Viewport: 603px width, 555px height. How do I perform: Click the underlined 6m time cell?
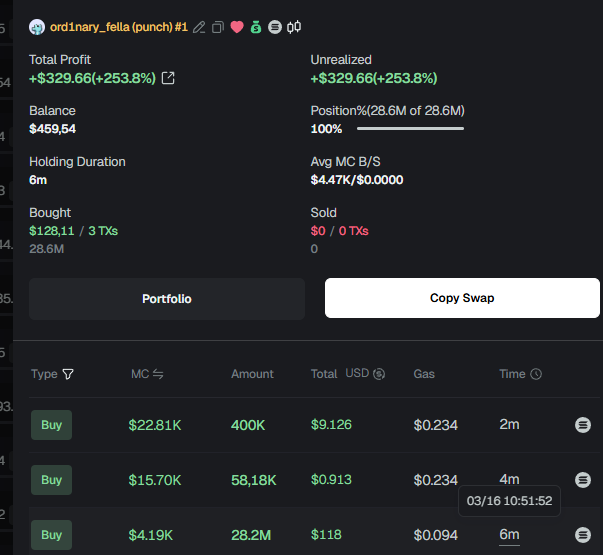pyautogui.click(x=509, y=535)
